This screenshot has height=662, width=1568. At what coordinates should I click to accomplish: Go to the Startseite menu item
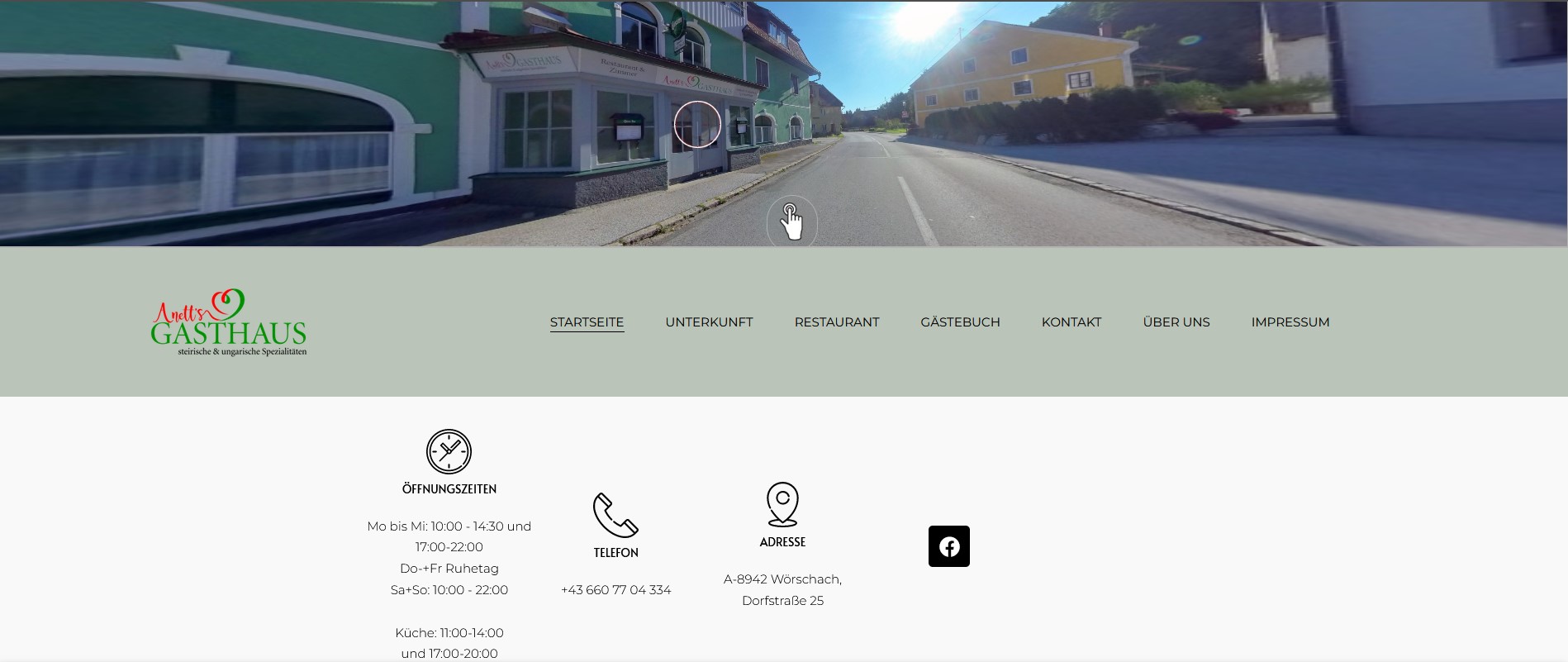pyautogui.click(x=587, y=322)
